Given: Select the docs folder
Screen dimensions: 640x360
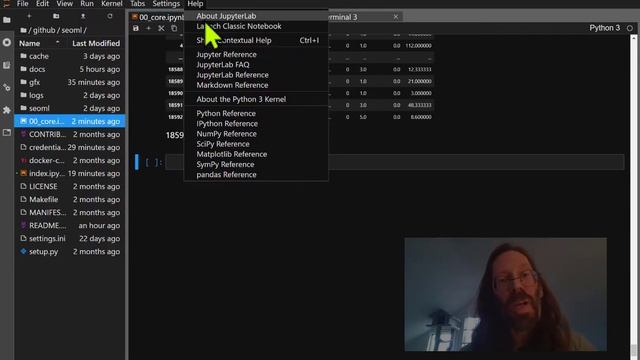Looking at the screenshot, I should pyautogui.click(x=70, y=69).
